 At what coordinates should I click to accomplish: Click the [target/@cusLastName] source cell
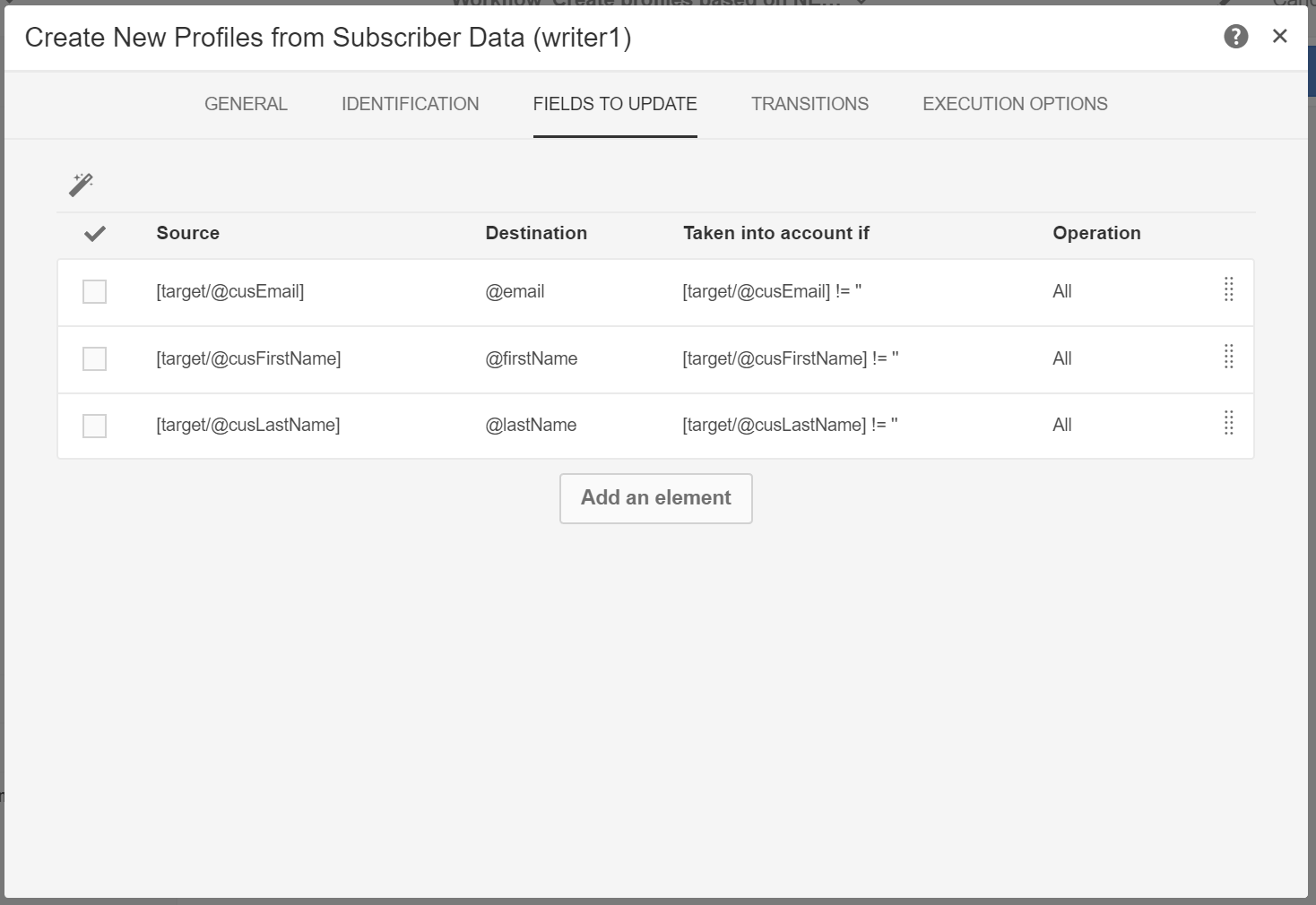(x=248, y=426)
